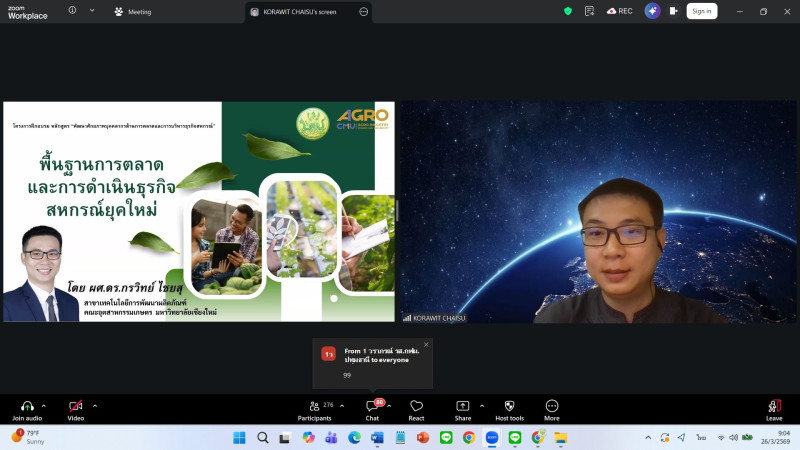Open Host tools shield icon

coord(509,406)
